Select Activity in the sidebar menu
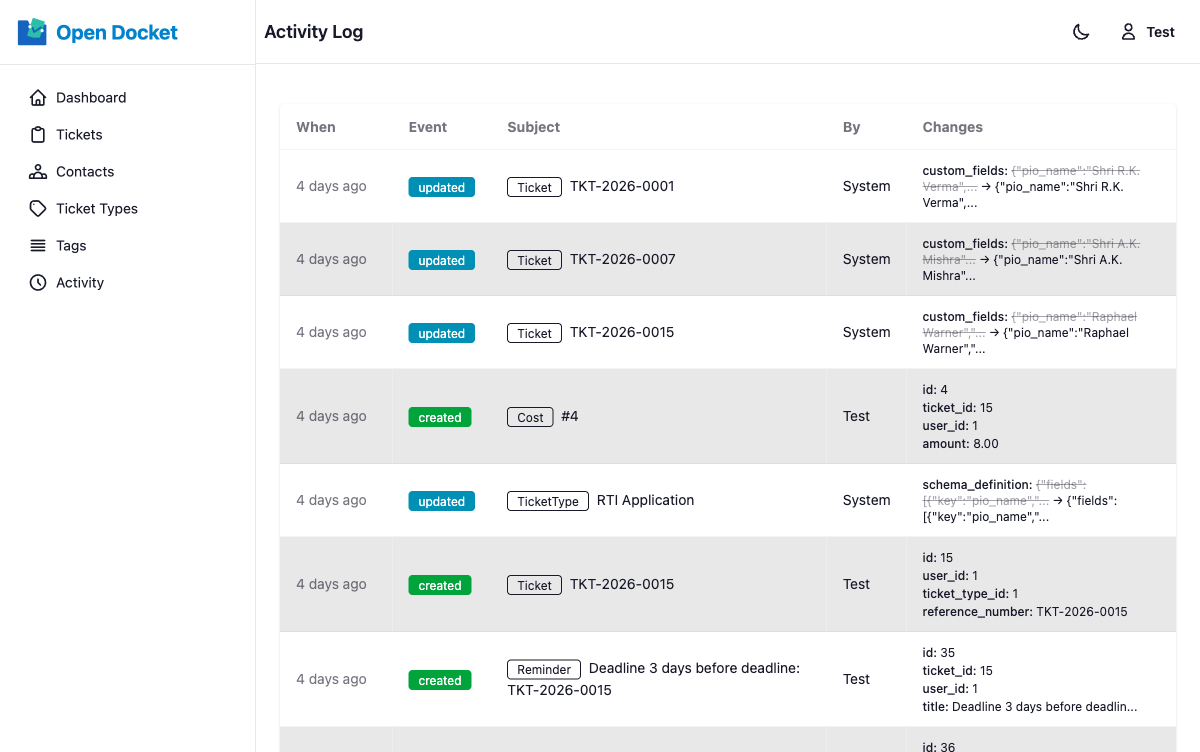 point(79,282)
